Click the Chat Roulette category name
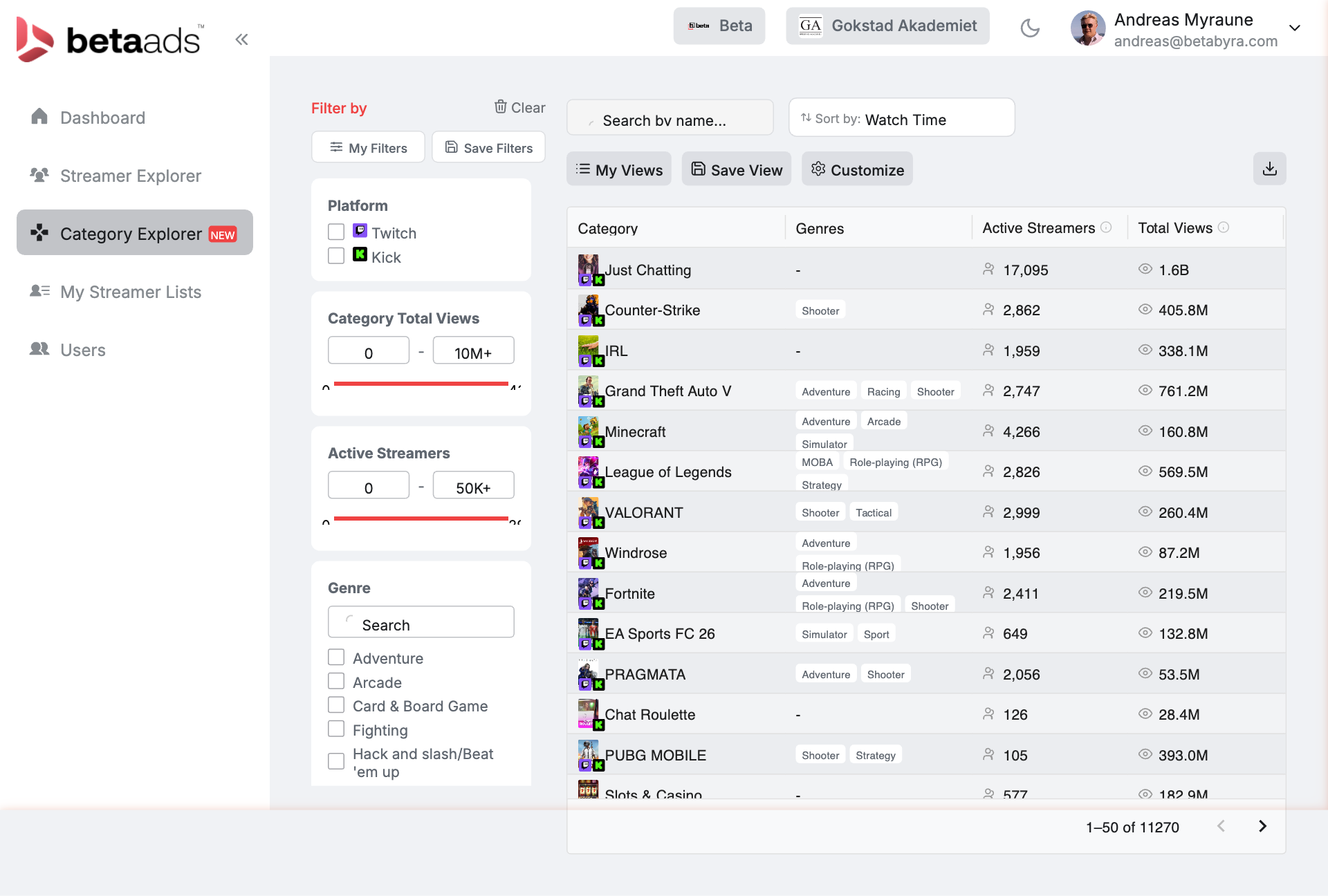 click(649, 714)
